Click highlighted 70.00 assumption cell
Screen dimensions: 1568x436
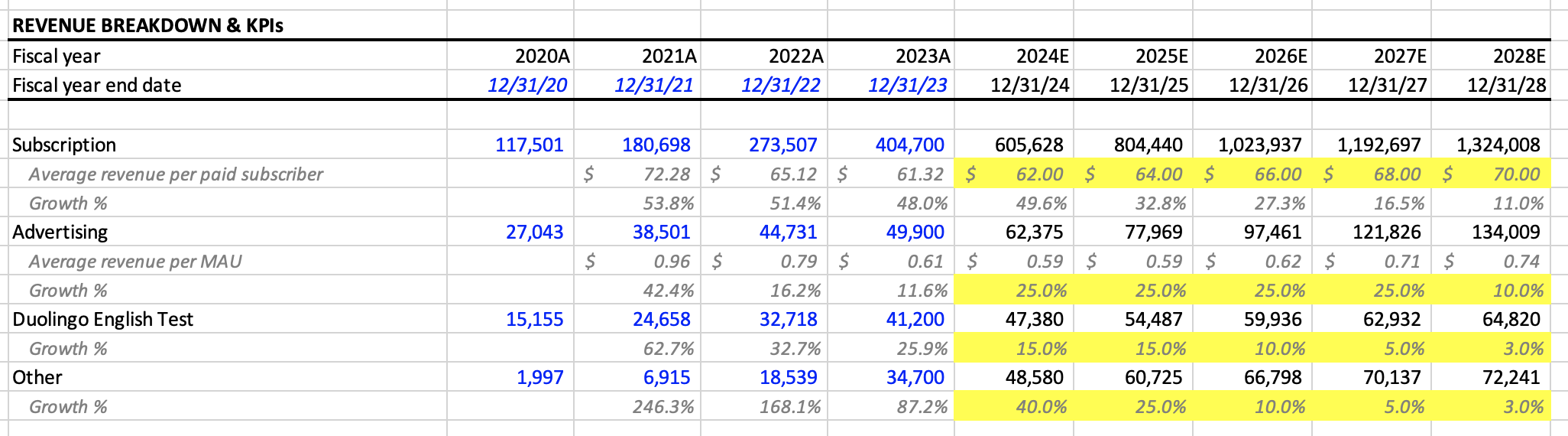pos(1491,174)
